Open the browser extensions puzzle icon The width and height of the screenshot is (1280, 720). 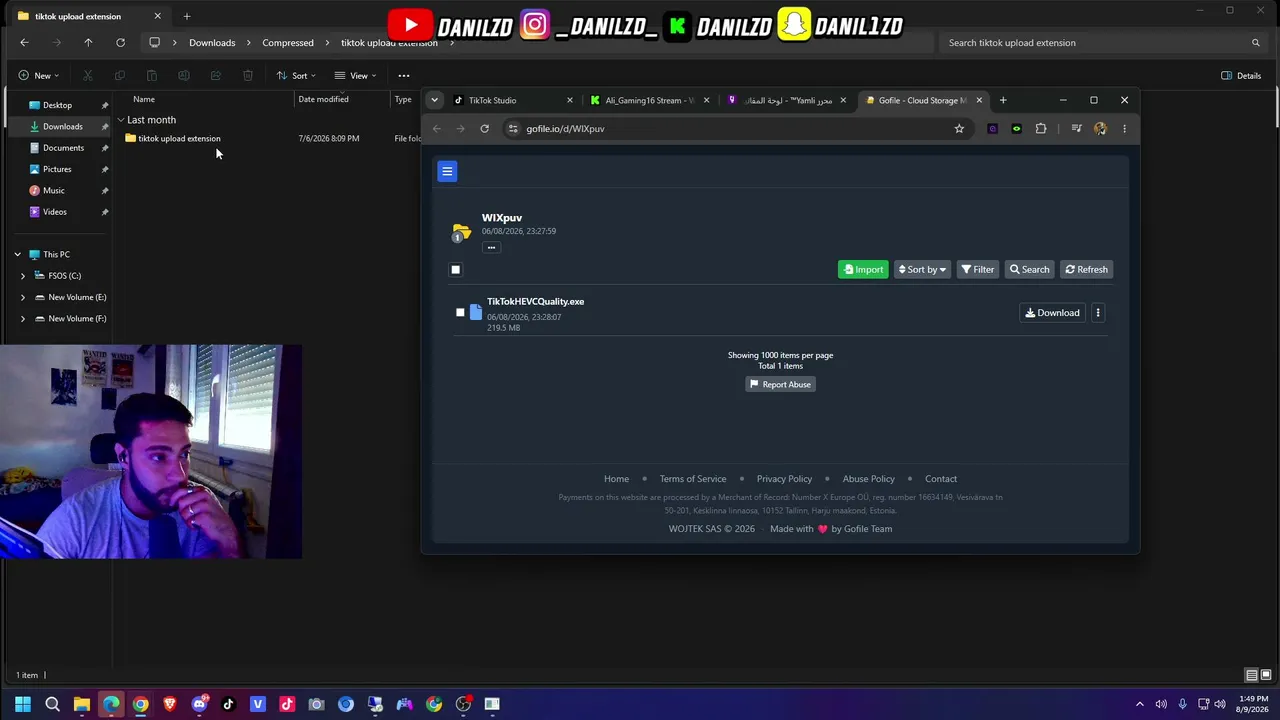coord(1041,128)
